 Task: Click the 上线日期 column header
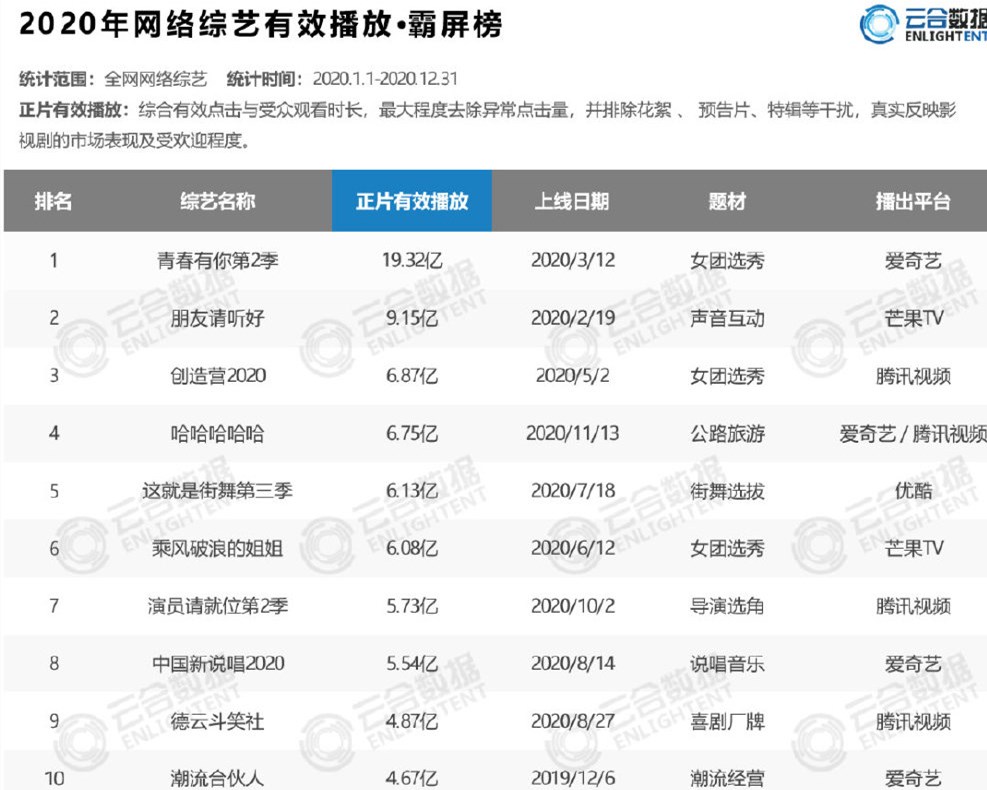573,201
